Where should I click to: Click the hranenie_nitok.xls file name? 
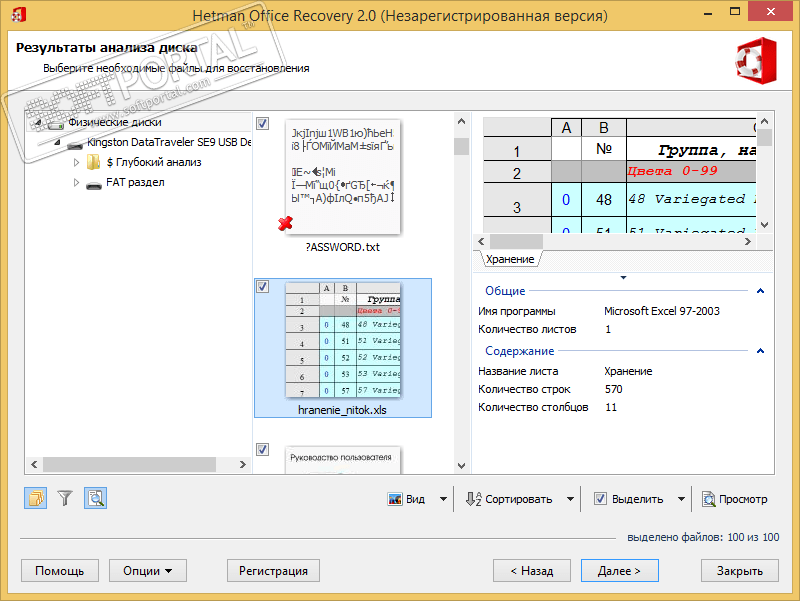click(342, 410)
